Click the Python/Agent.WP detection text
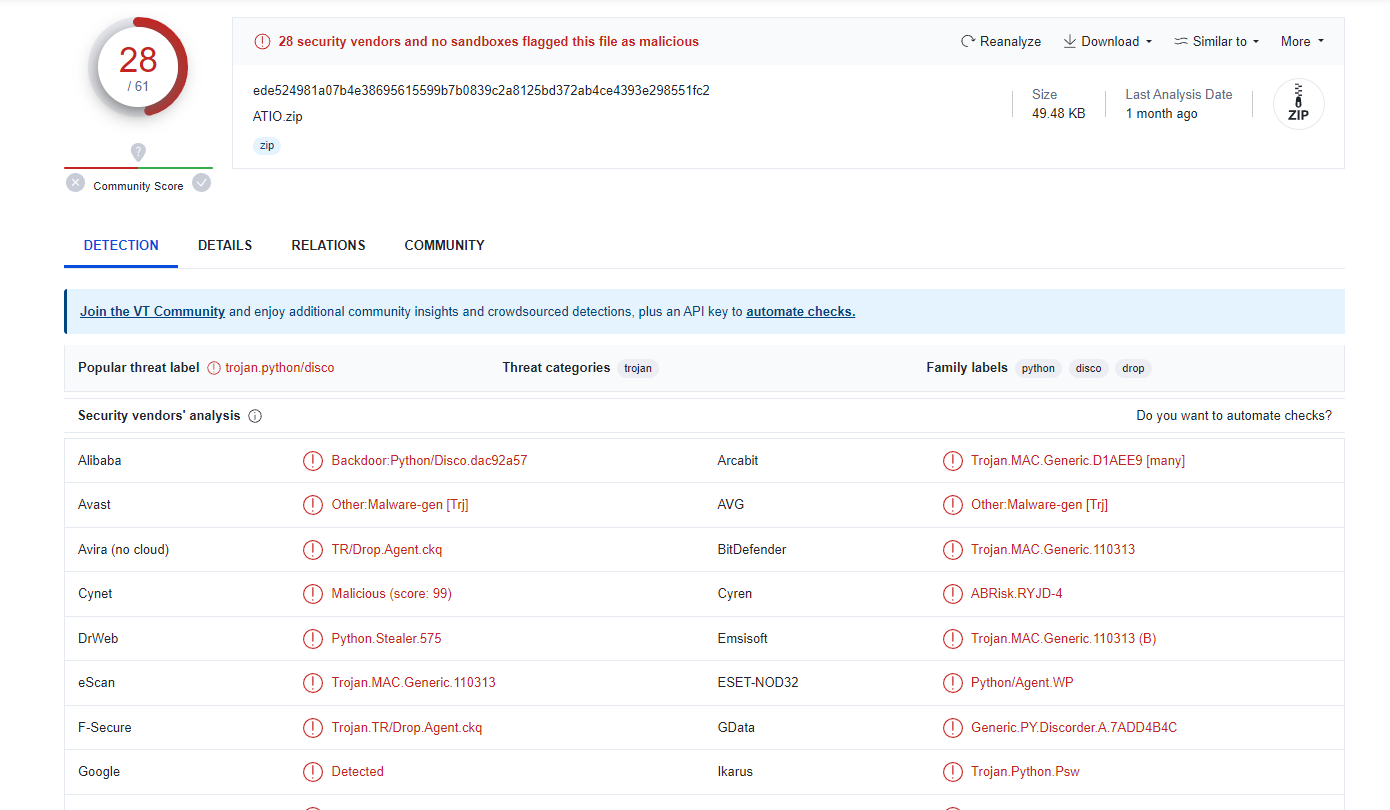This screenshot has width=1390, height=810. [x=1022, y=683]
